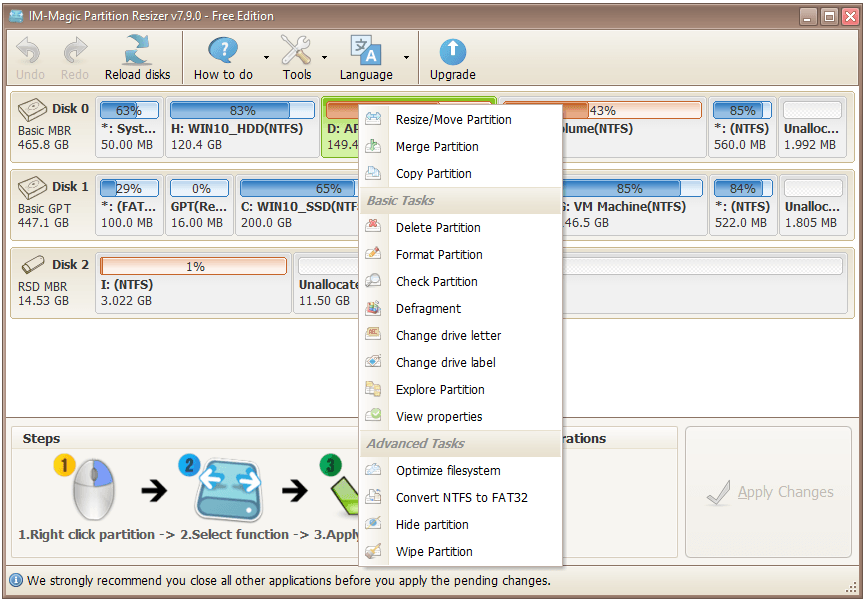Choose Wipe Partition menu entry
The height and width of the screenshot is (601, 866).
(461, 552)
